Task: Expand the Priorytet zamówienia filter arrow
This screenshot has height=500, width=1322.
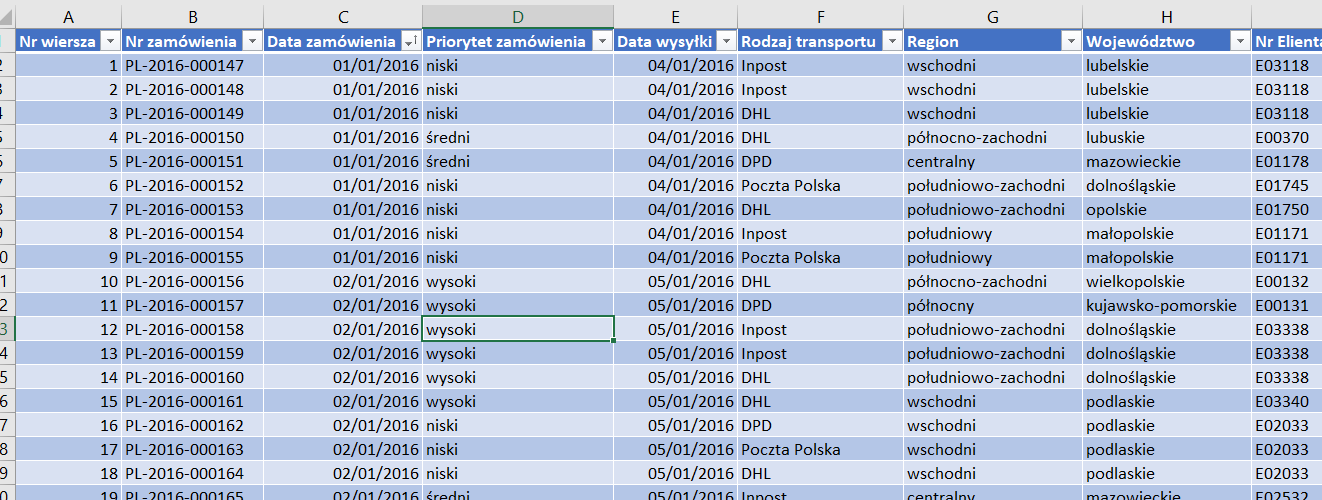Action: point(602,41)
